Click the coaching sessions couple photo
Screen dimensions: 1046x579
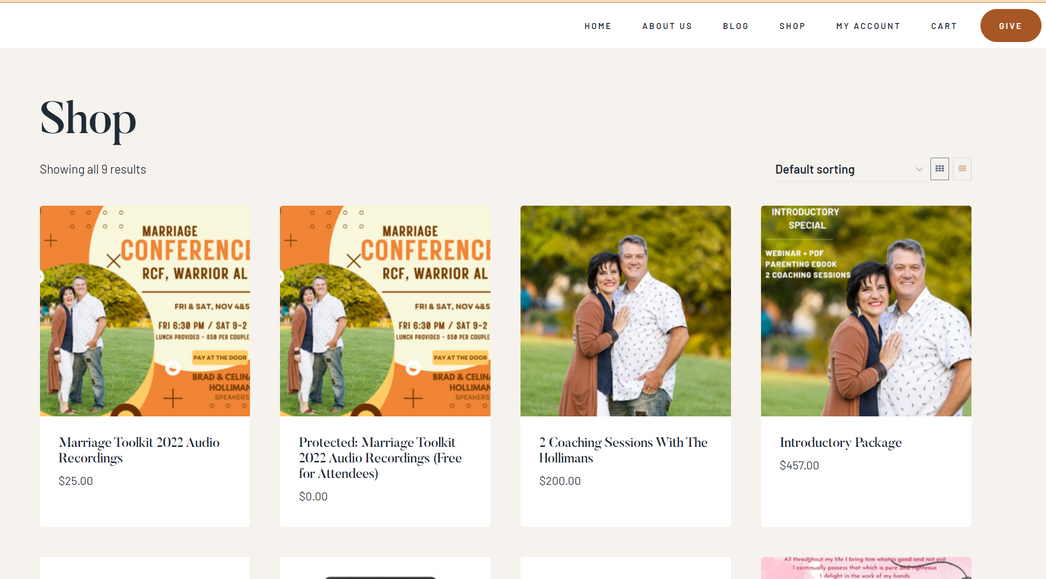click(x=625, y=311)
